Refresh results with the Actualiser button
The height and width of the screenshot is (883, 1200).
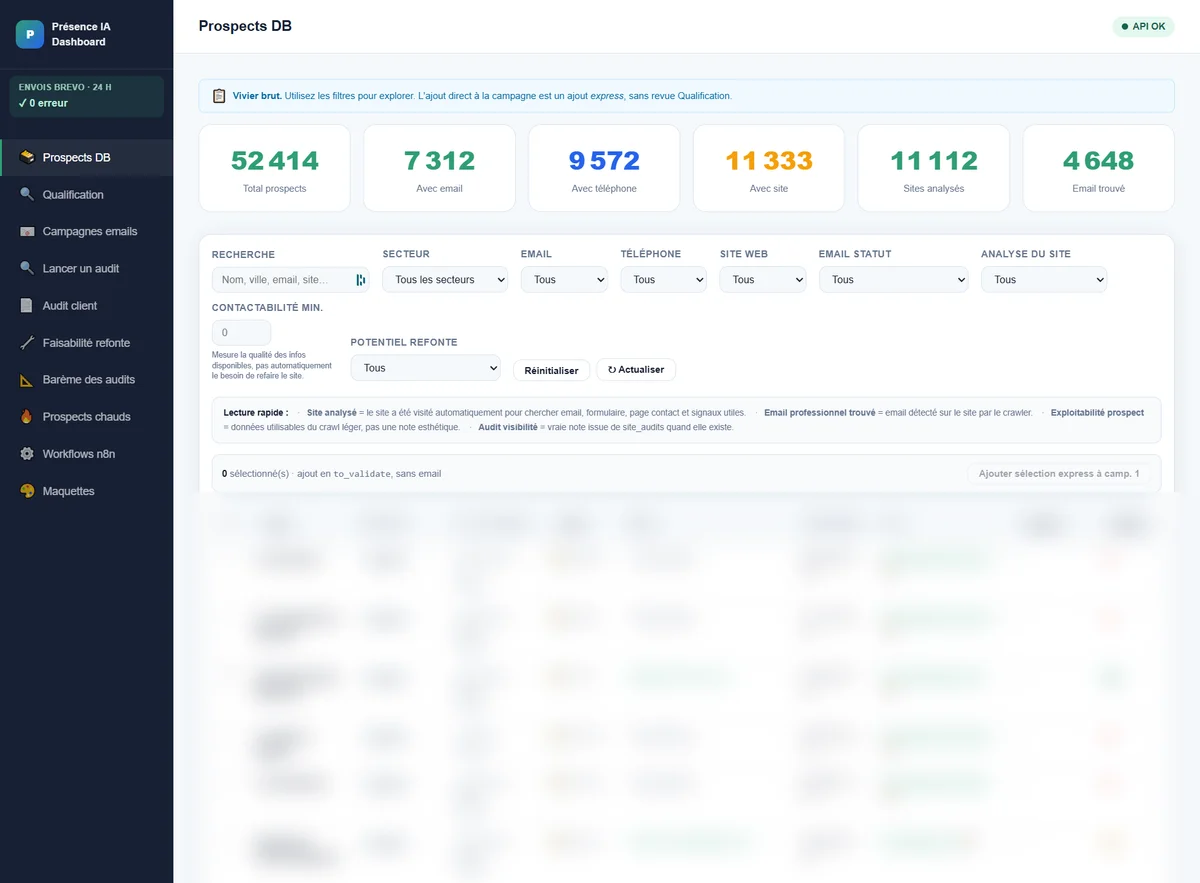(x=636, y=369)
